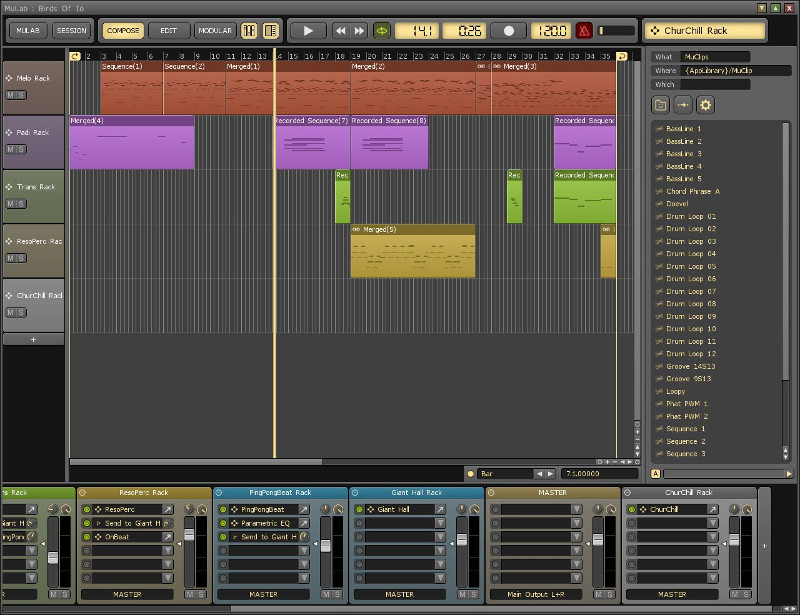Open second slot dropdown in Giant Hall Rack
The image size is (800, 615).
[x=440, y=523]
